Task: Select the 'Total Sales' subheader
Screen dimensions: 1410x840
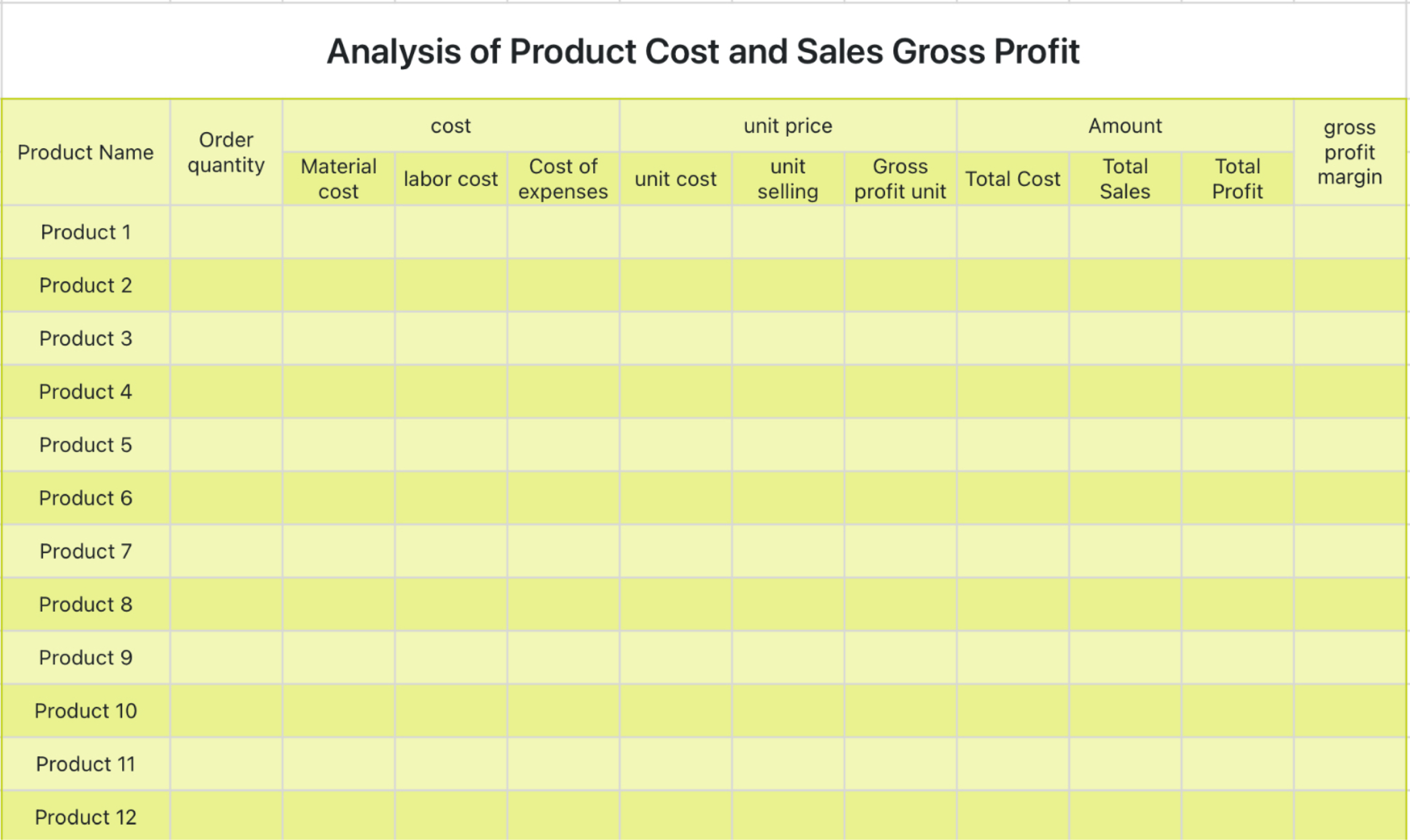Action: [1125, 179]
